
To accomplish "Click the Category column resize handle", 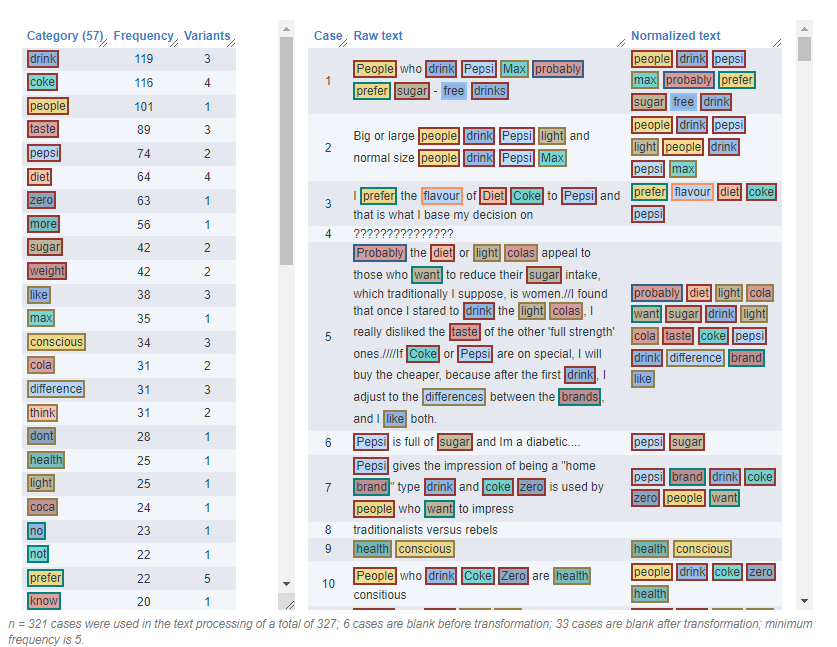I will pos(104,41).
